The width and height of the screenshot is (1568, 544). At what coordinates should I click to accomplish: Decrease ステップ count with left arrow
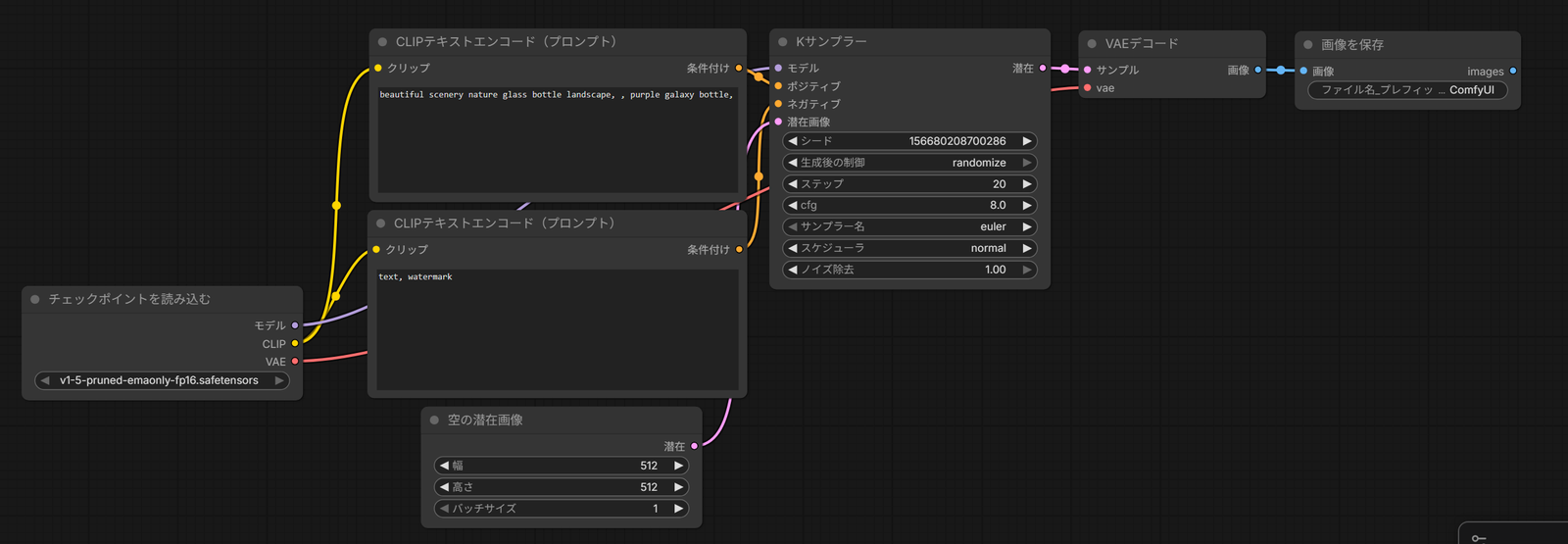coord(793,184)
